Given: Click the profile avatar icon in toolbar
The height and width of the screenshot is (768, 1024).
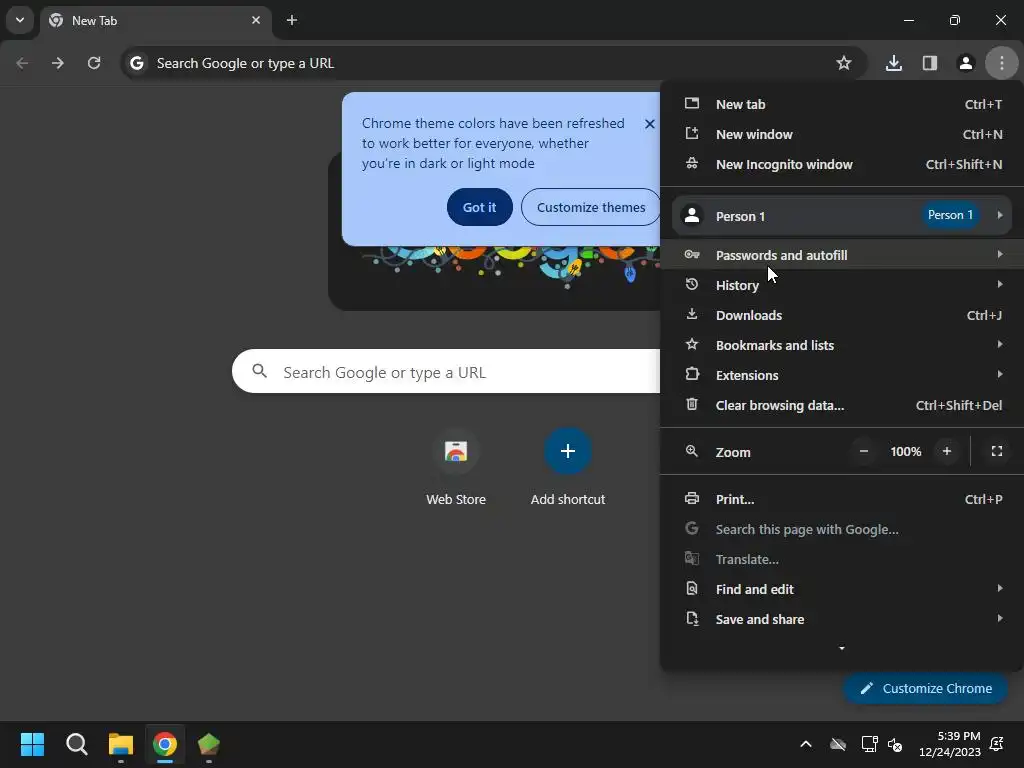Looking at the screenshot, I should coord(965,63).
